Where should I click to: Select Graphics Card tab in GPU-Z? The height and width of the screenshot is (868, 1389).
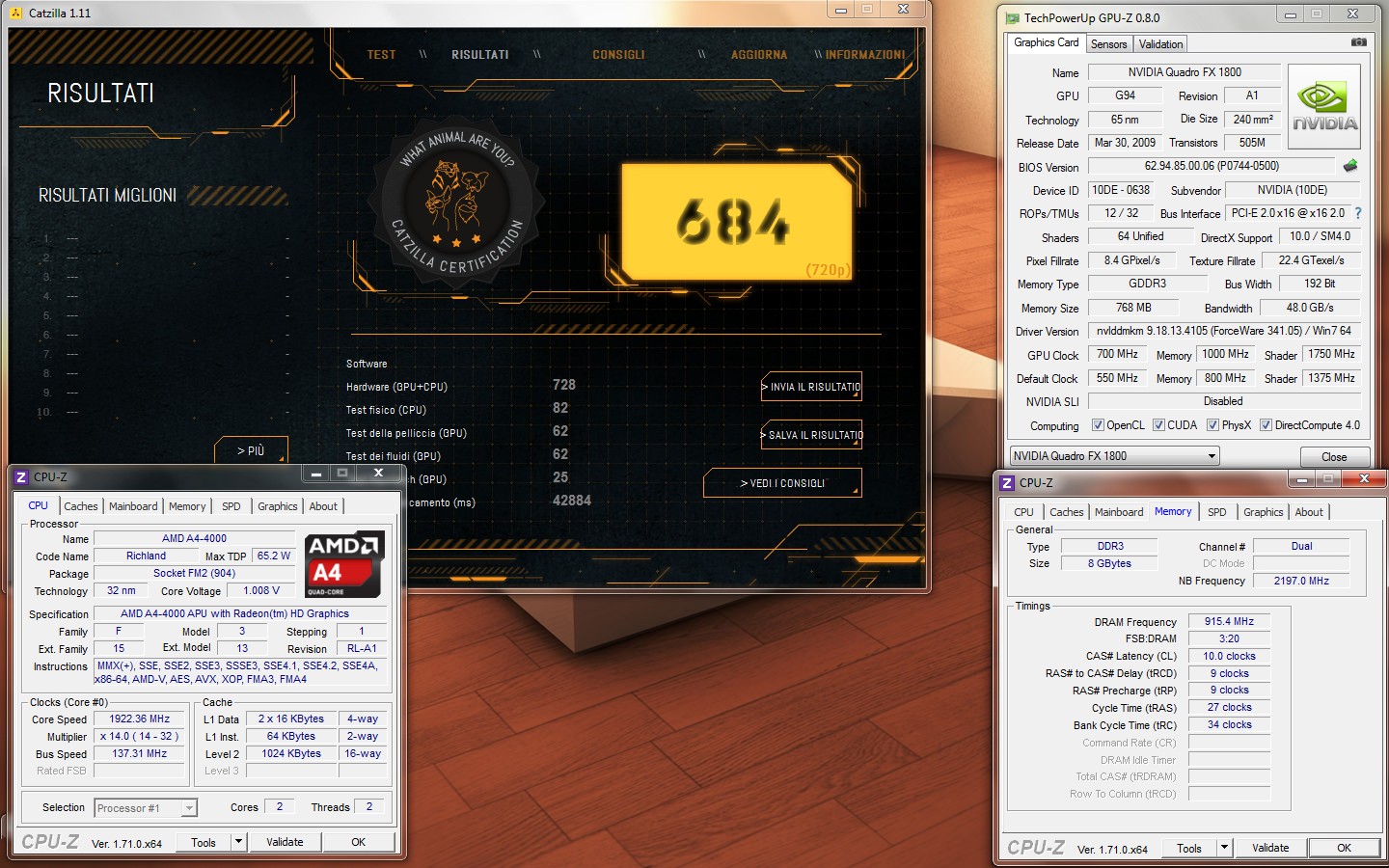(x=1047, y=42)
